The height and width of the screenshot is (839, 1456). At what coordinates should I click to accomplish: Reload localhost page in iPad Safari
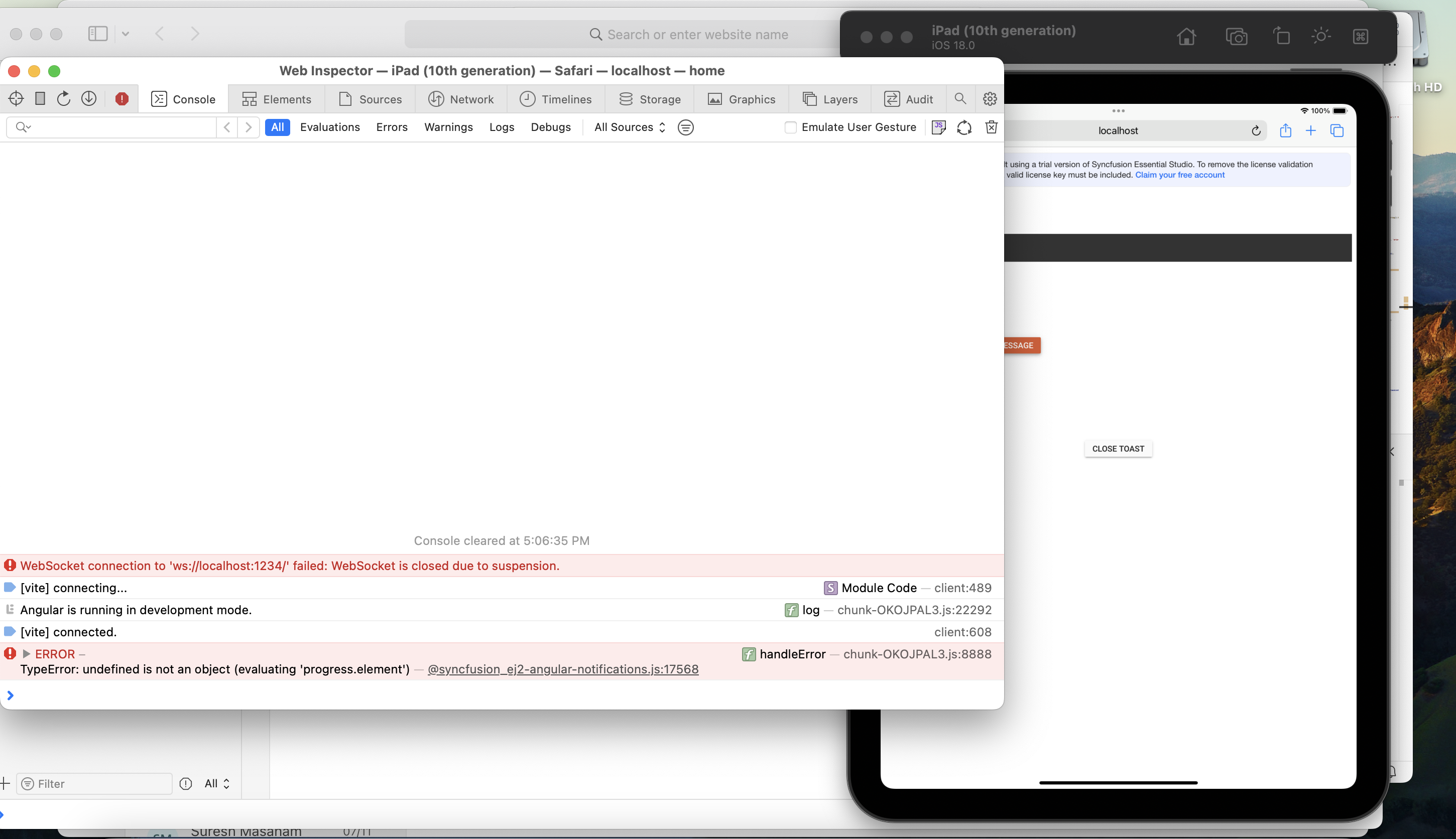point(1256,131)
